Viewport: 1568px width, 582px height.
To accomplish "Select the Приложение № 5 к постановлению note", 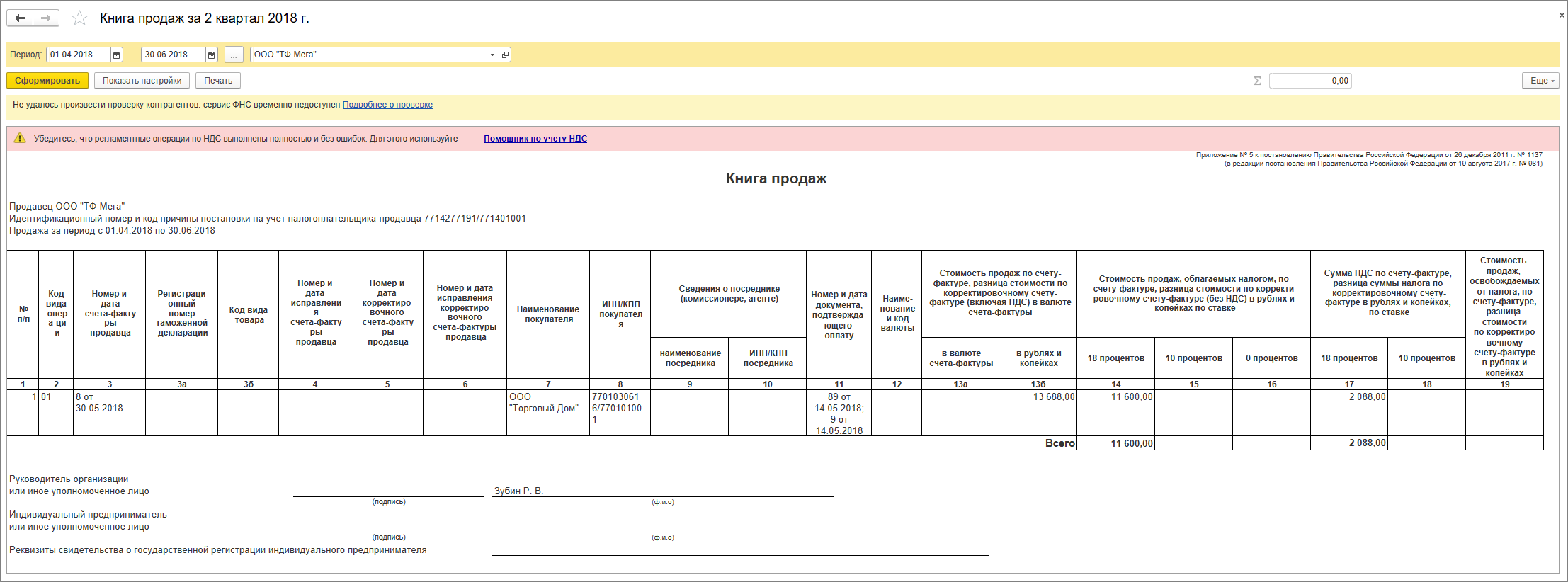I will tap(1369, 154).
